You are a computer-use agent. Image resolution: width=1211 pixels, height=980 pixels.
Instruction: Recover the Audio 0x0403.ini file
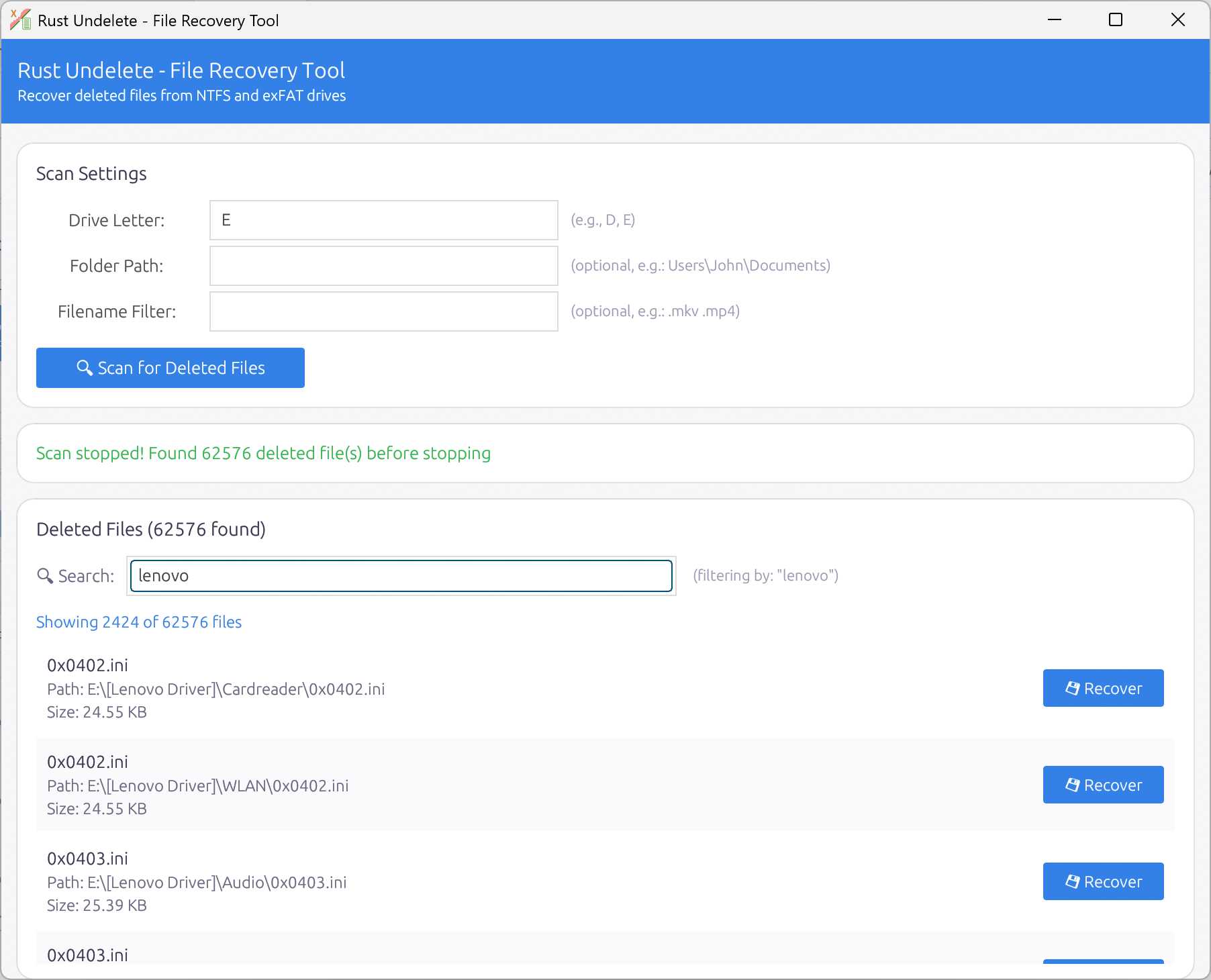1103,881
